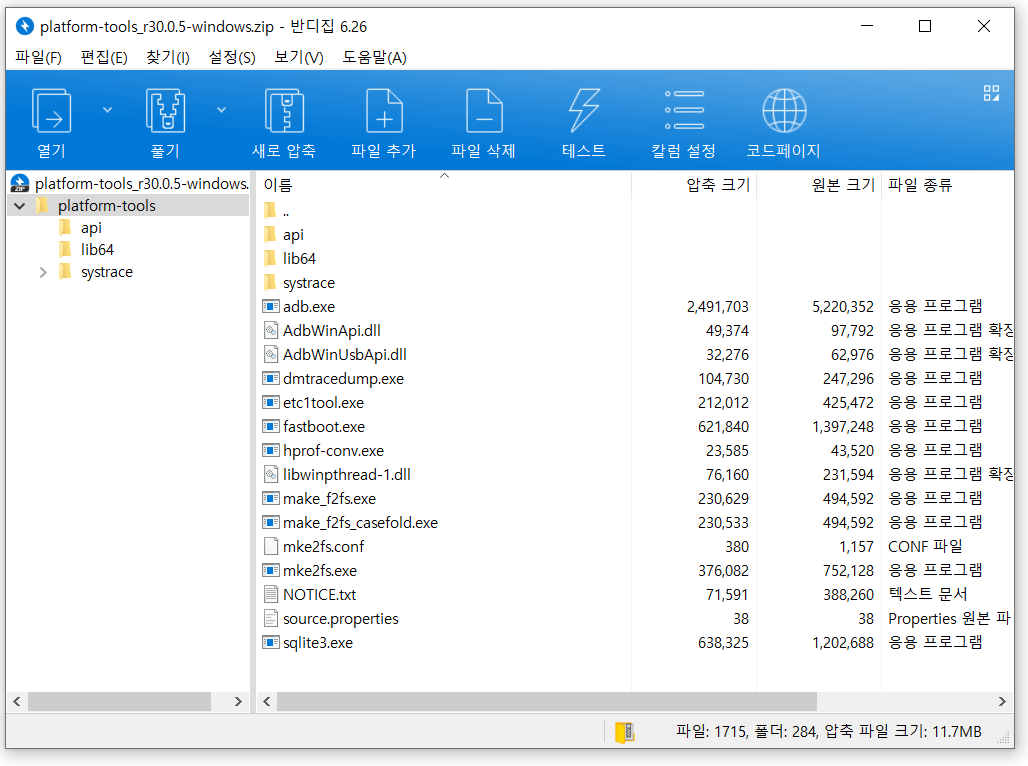Viewport: 1028px width, 766px height.
Task: Click the 5,220,352 original size value
Action: [842, 307]
